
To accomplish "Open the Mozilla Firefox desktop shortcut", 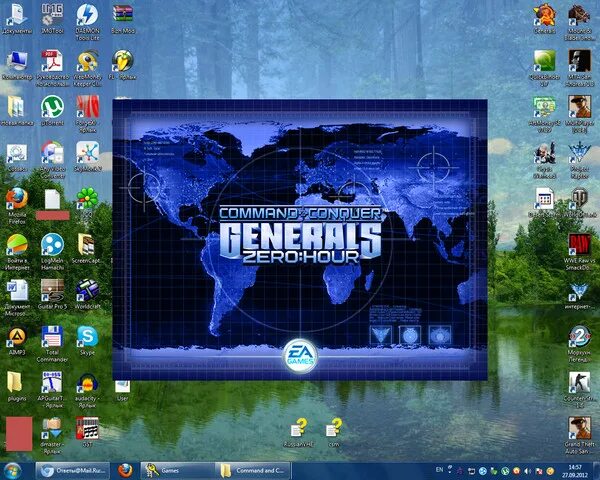I will 17,200.
